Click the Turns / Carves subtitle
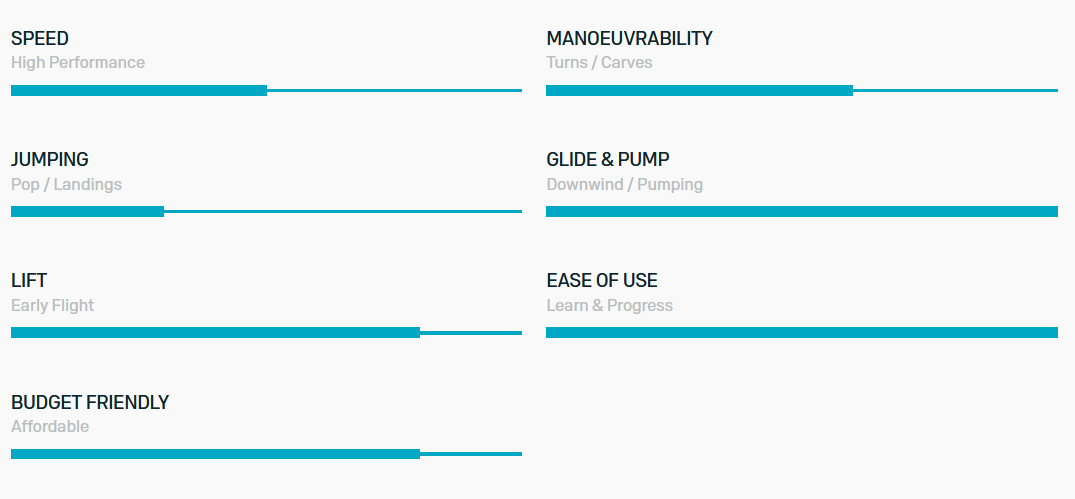This screenshot has width=1075, height=499. click(x=599, y=62)
